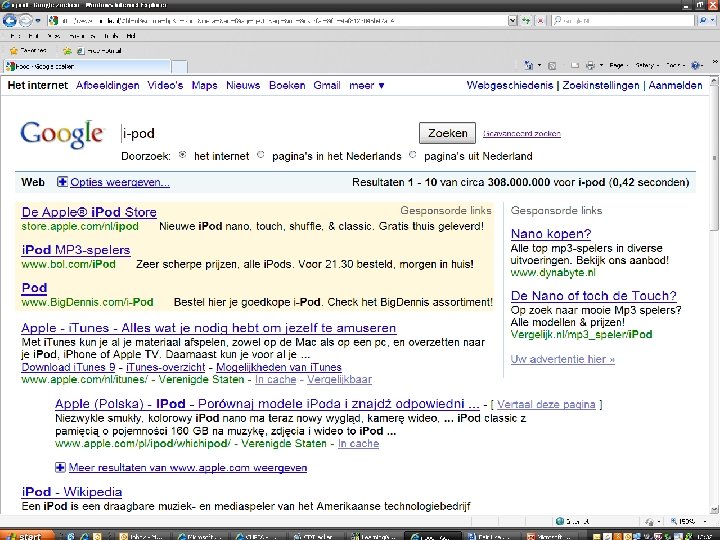Image resolution: width=720 pixels, height=540 pixels.
Task: Click the Refresh page icon
Action: click(x=526, y=21)
